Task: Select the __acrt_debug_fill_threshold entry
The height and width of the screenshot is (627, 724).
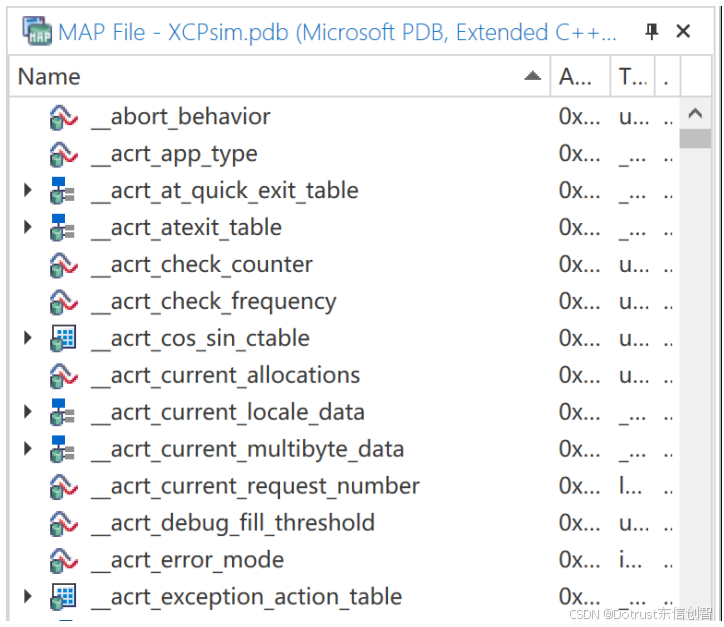Action: [233, 524]
